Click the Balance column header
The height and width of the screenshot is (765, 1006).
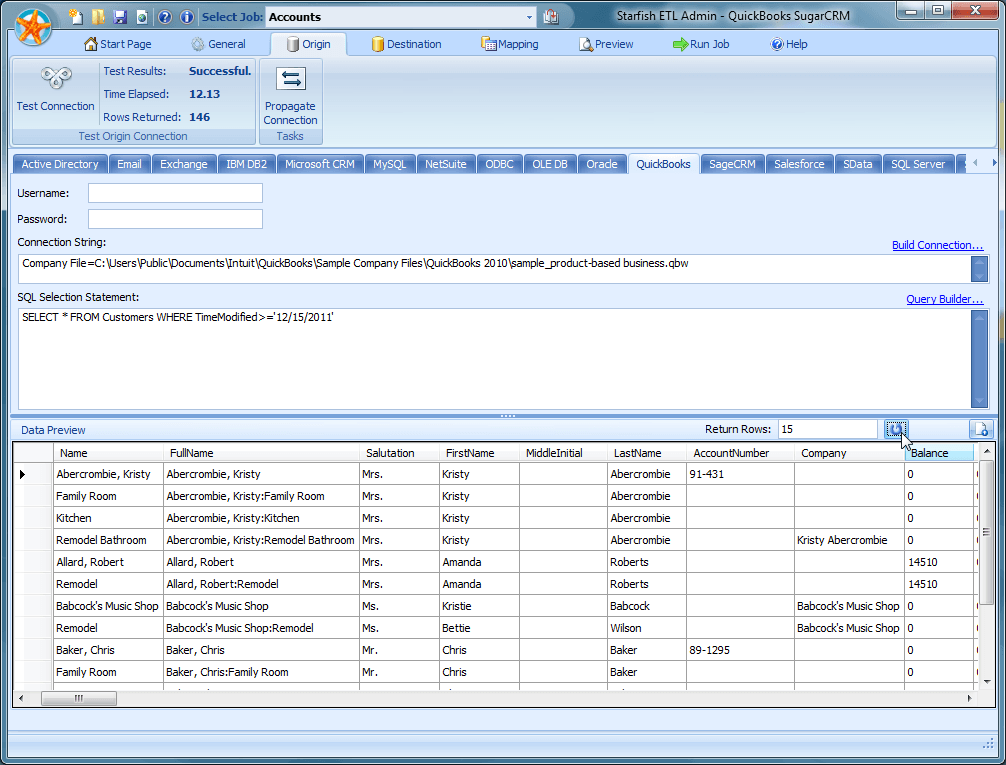point(939,453)
